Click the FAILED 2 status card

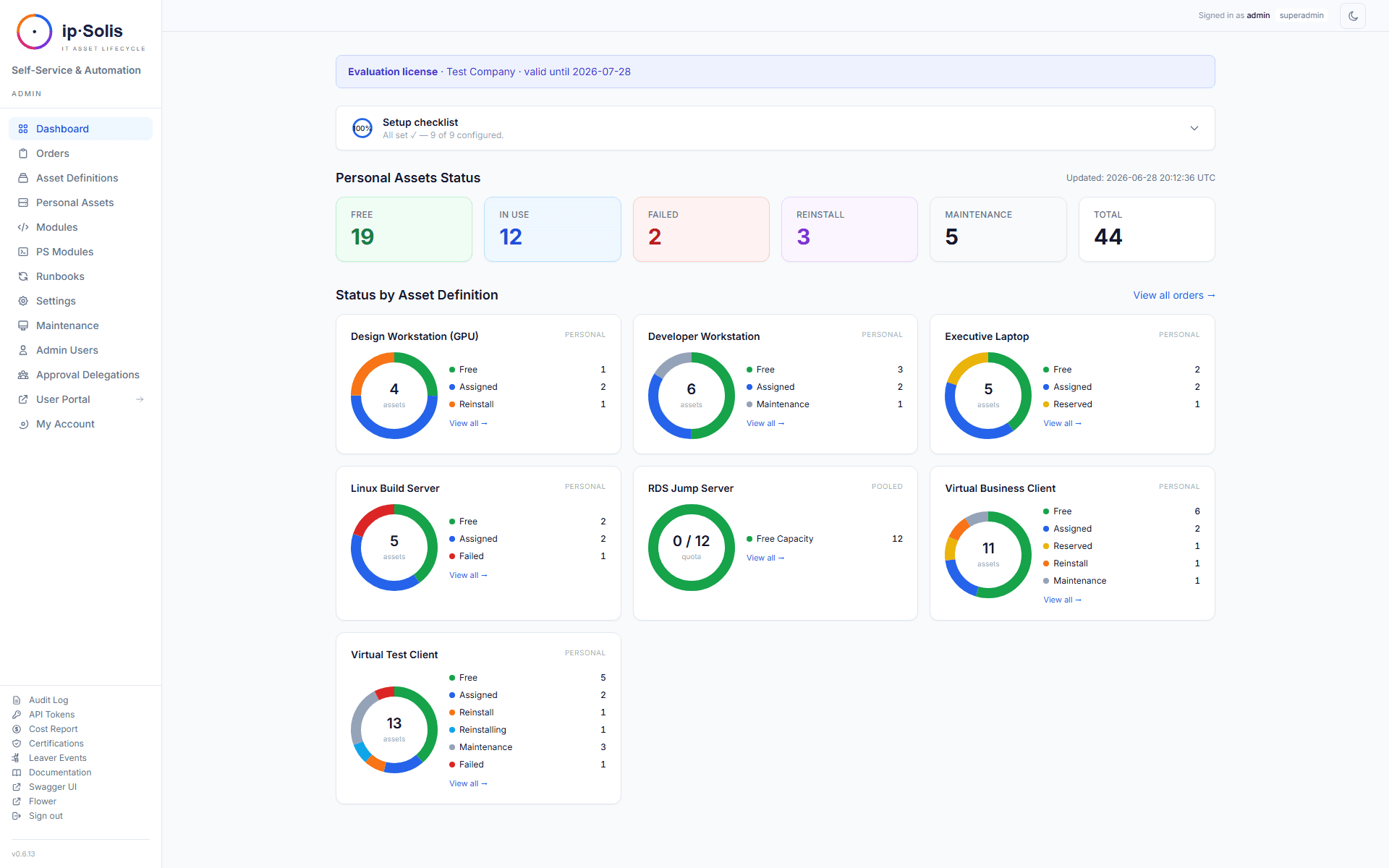click(701, 229)
